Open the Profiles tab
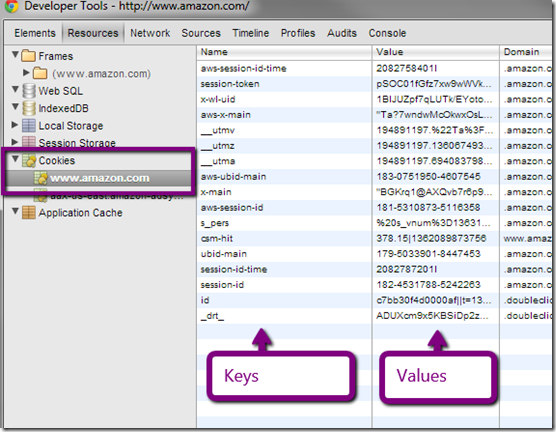This screenshot has width=556, height=432. [x=298, y=33]
